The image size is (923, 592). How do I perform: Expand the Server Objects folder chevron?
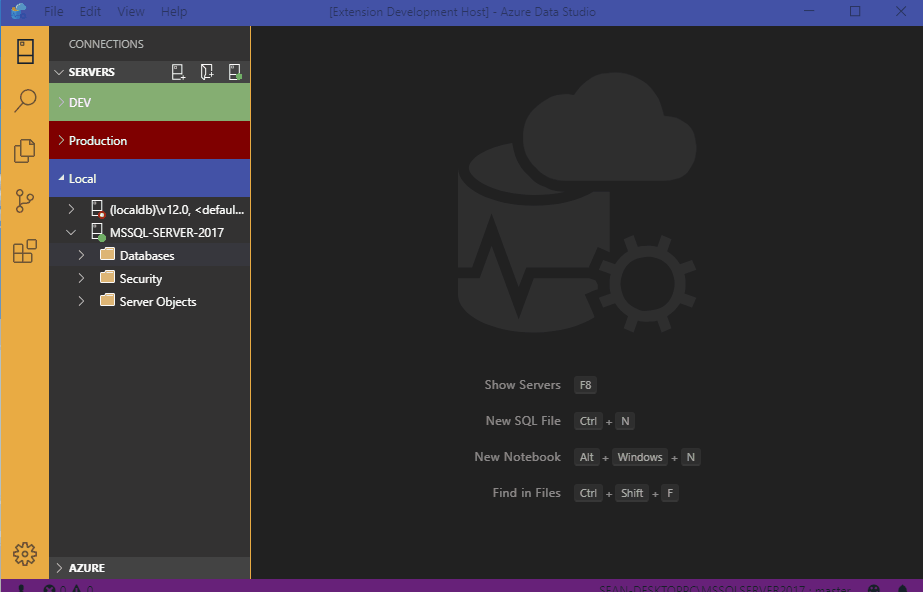point(81,301)
